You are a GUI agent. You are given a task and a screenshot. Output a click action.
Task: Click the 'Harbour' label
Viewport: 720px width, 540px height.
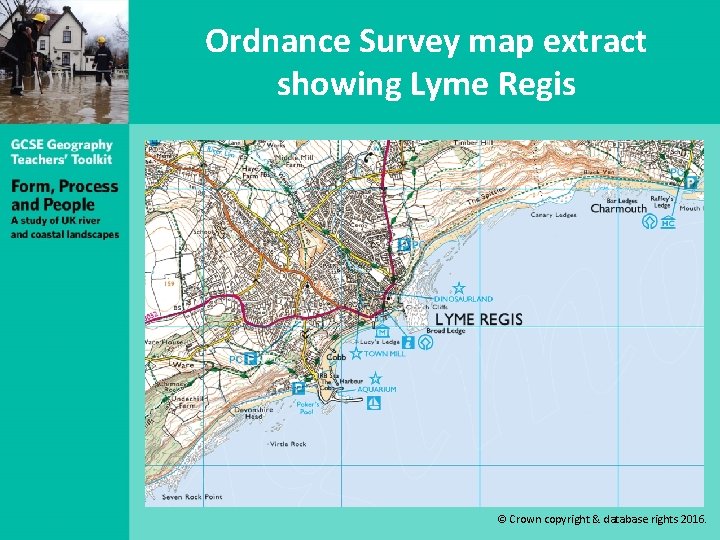coord(351,381)
